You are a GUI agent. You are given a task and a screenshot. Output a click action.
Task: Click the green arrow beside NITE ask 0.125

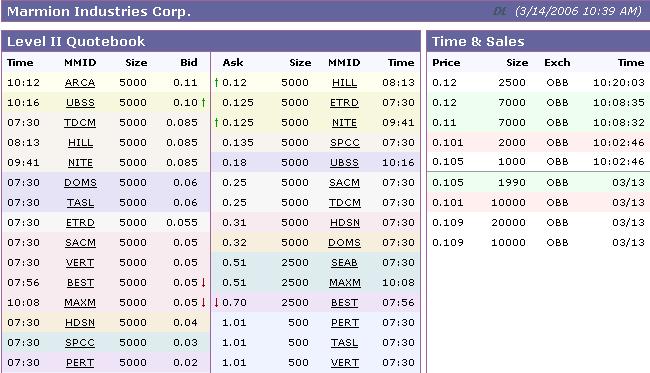(216, 122)
